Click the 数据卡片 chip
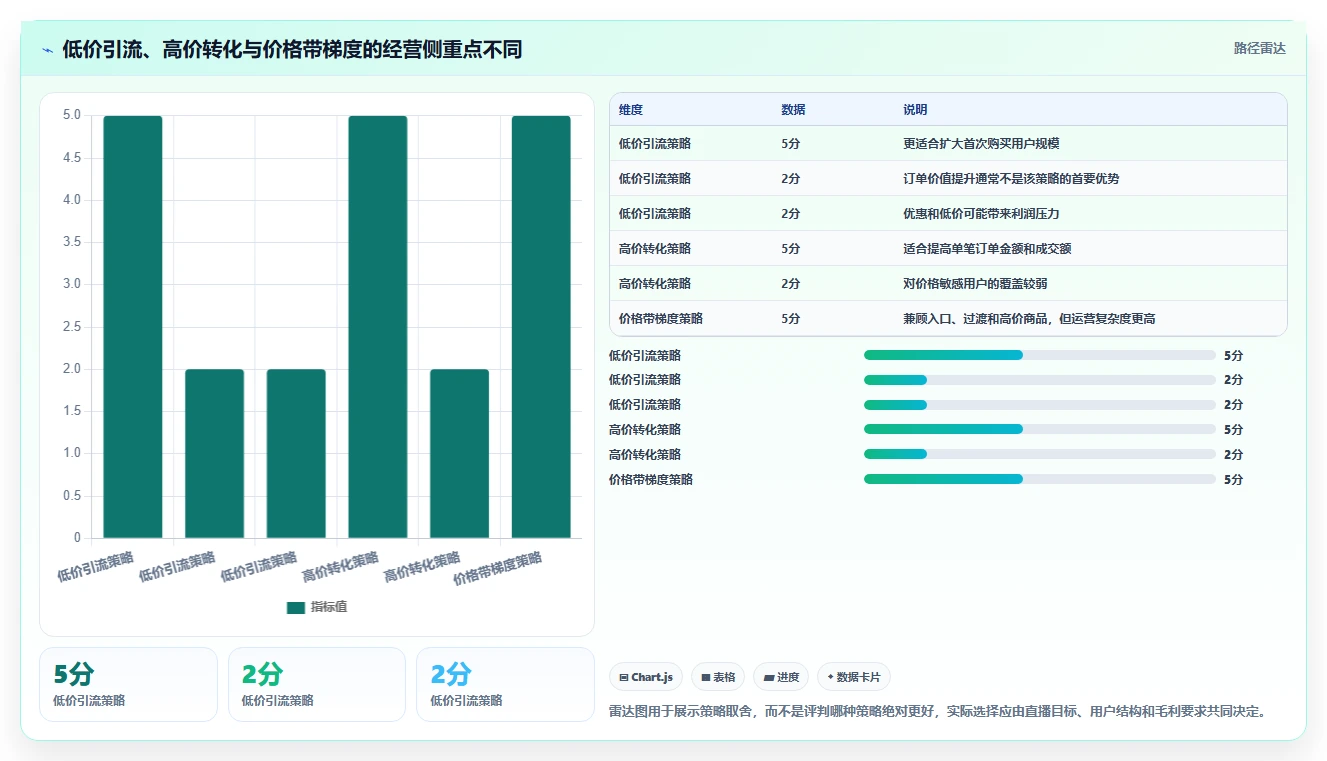 (853, 677)
